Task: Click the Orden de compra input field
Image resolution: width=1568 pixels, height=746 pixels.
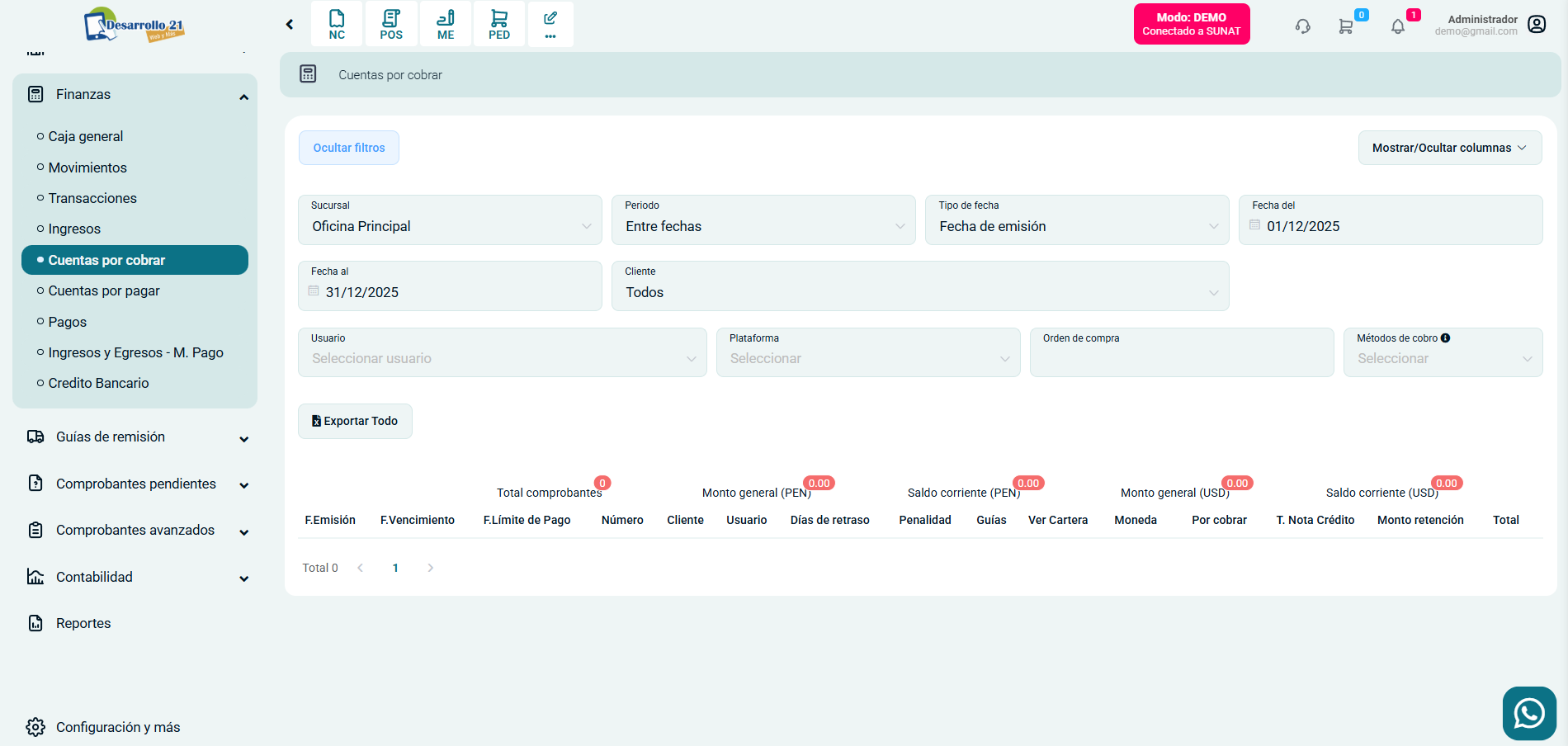Action: (1181, 359)
